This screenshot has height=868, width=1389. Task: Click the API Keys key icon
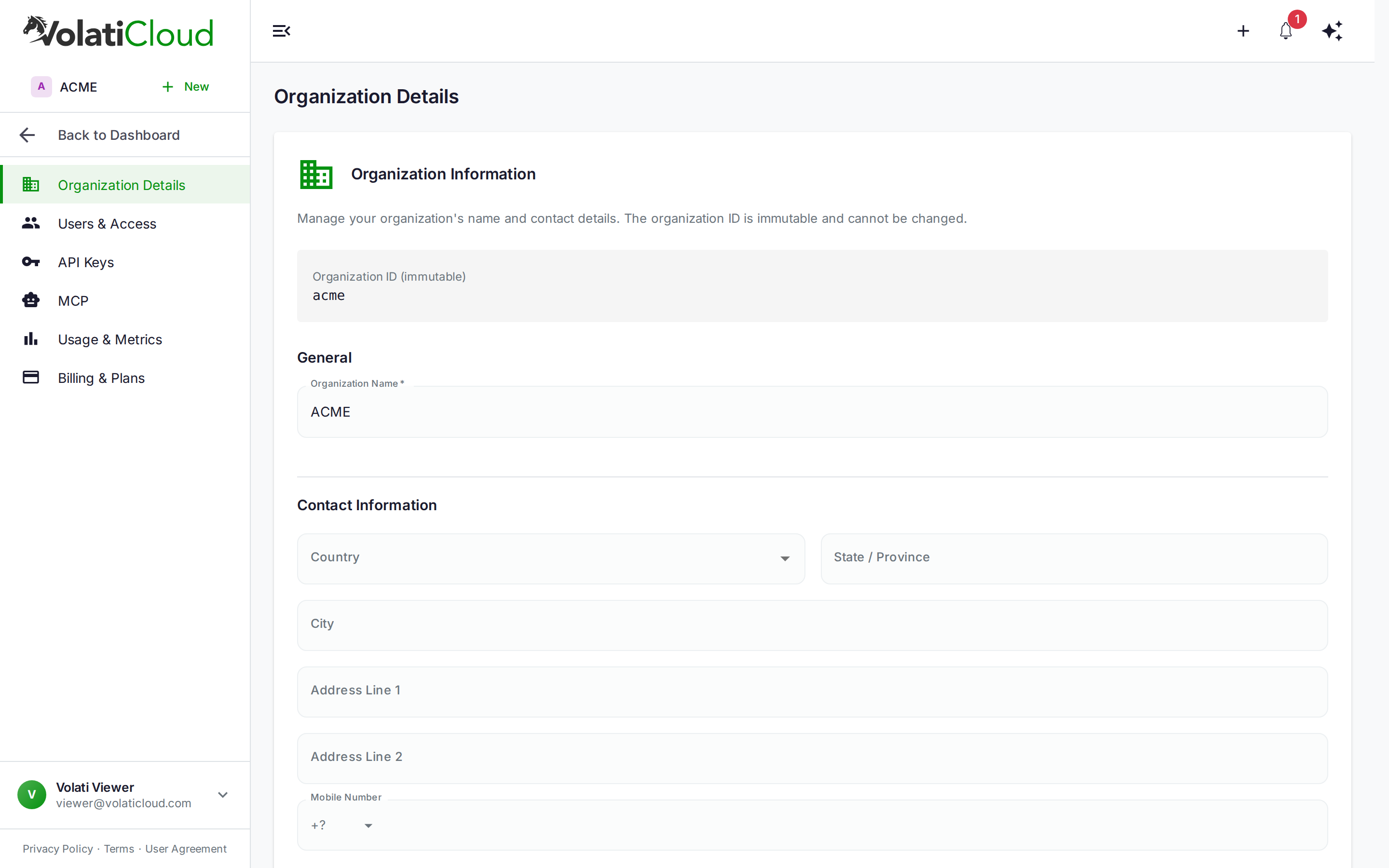[31, 262]
